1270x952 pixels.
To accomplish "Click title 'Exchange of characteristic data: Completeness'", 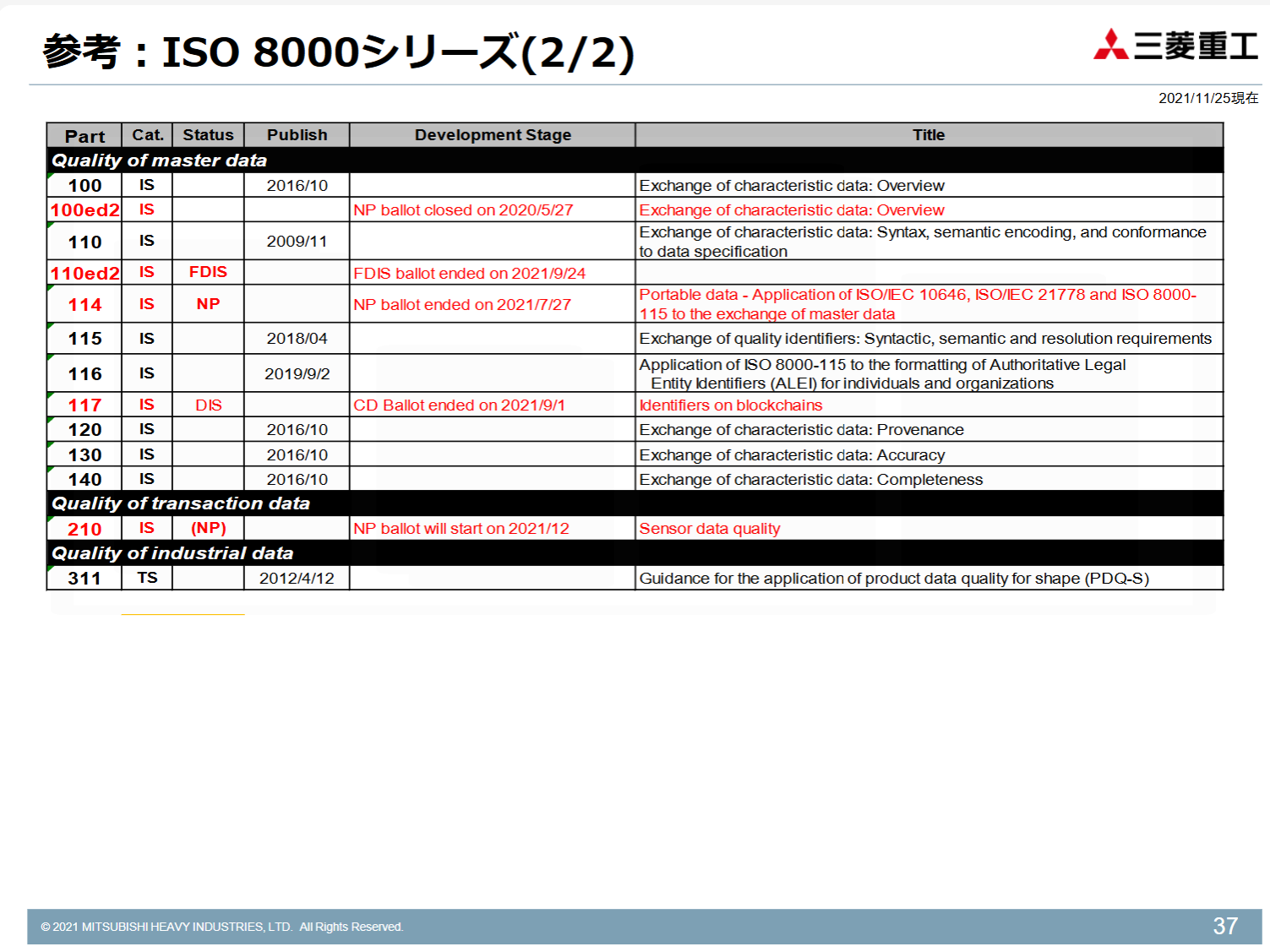I will coord(811,480).
